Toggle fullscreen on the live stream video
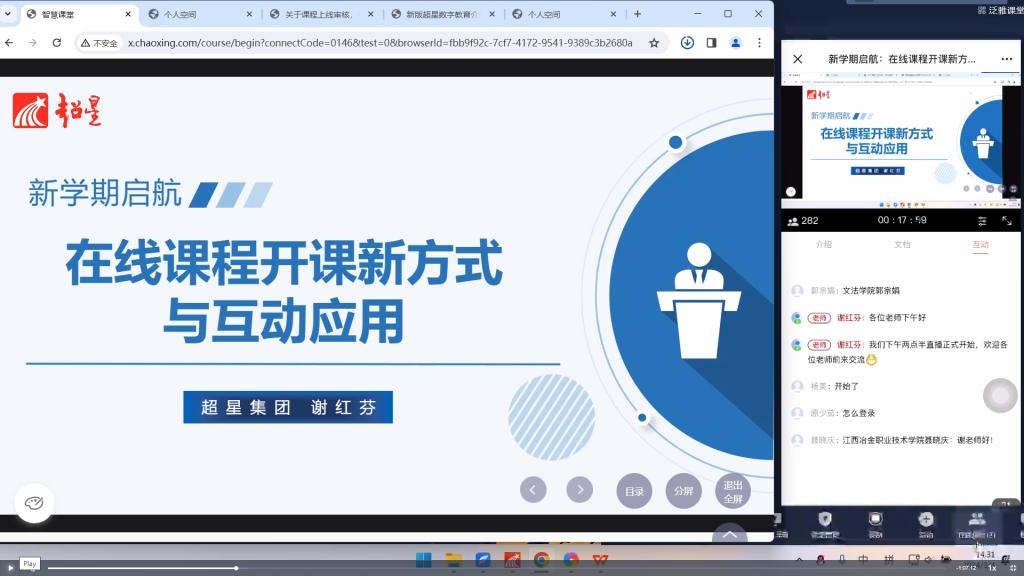 coord(1006,221)
